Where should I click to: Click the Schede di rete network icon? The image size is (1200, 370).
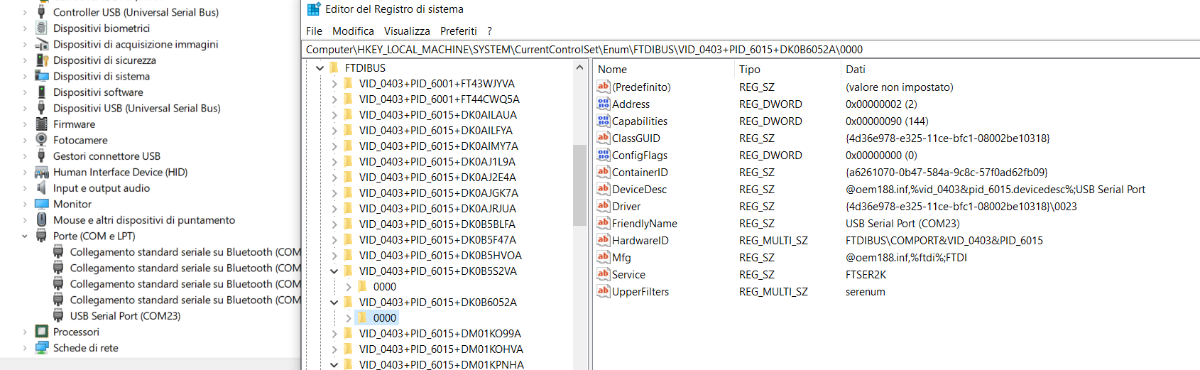click(41, 348)
